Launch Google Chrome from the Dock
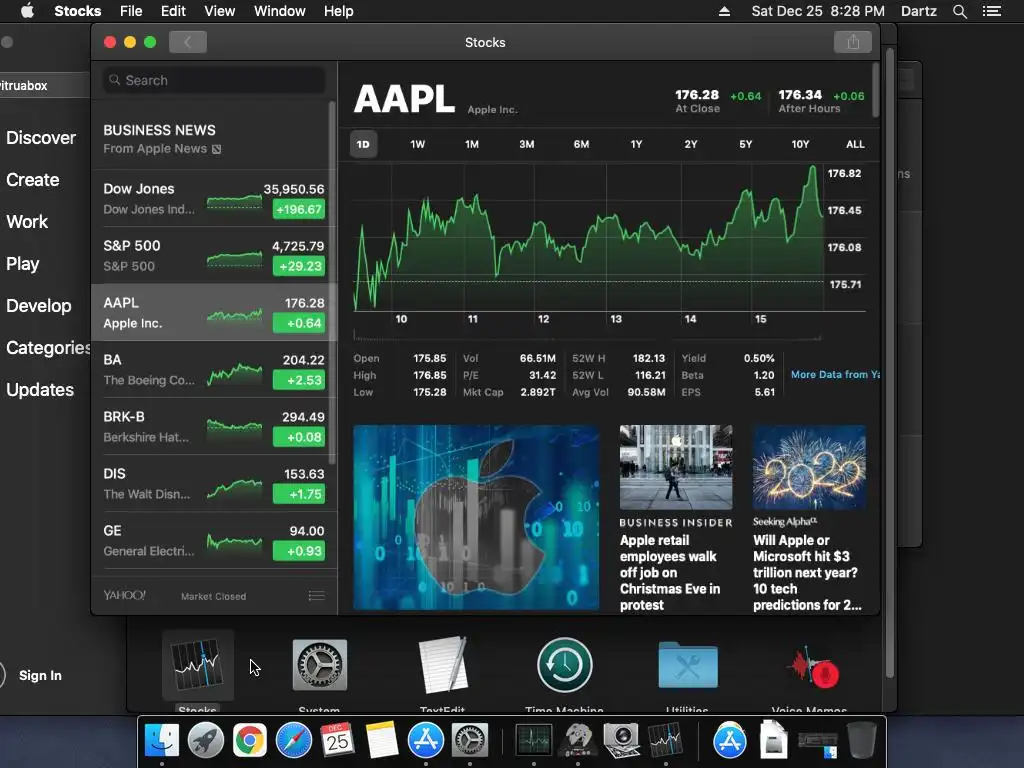Viewport: 1024px width, 768px height. tap(249, 740)
